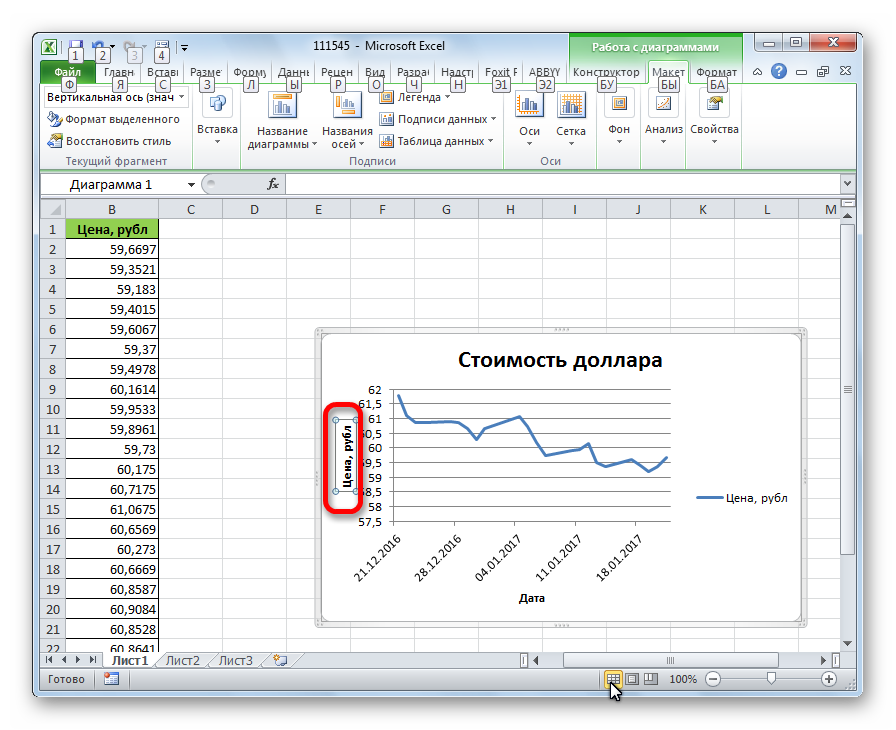This screenshot has width=896, height=730.
Task: Click the Названия осей (Axis Titles) button
Action: pos(347,119)
